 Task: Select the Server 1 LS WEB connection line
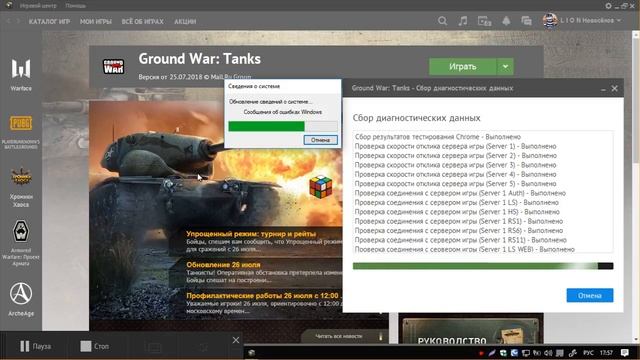464,249
